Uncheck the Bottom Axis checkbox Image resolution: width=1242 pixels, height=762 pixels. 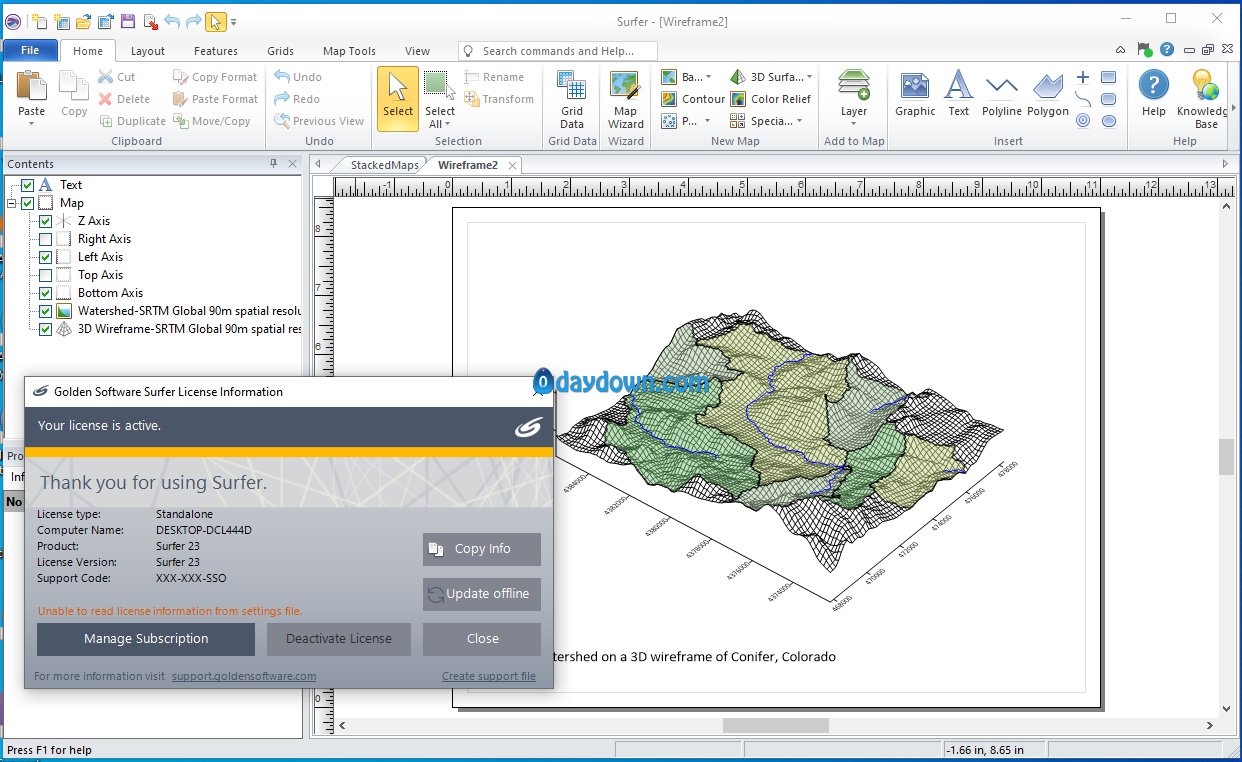coord(45,293)
